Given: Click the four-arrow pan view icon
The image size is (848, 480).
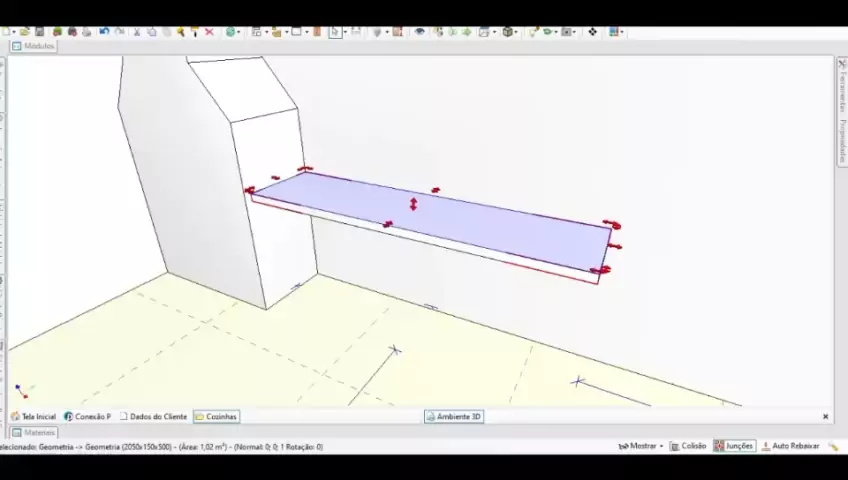Looking at the screenshot, I should (592, 32).
